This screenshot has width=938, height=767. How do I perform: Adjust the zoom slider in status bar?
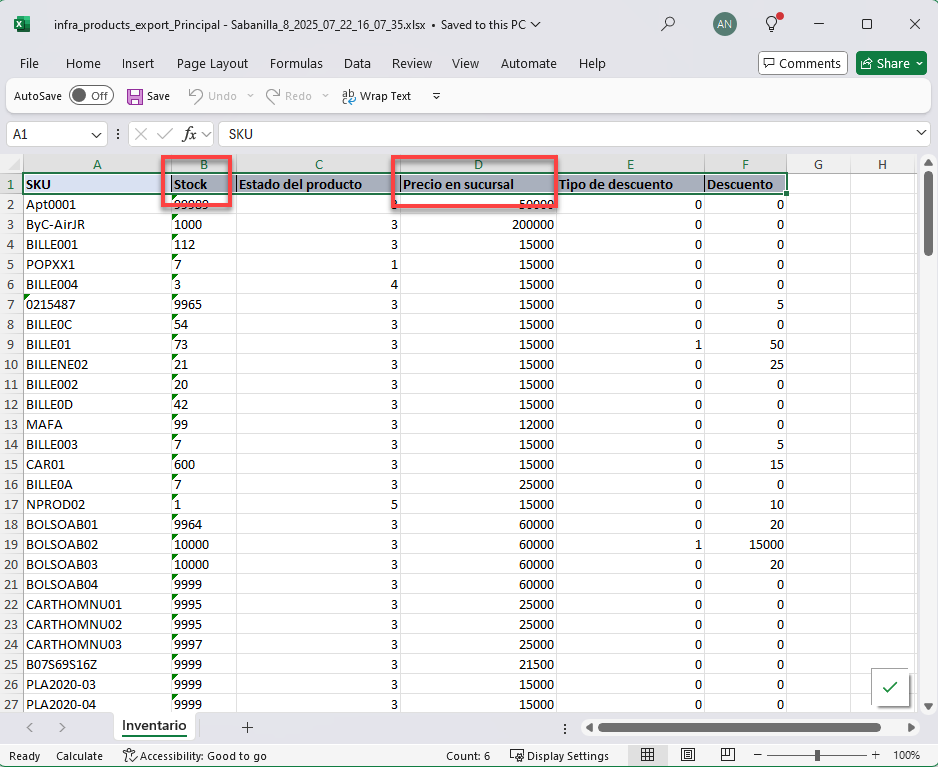coord(818,755)
